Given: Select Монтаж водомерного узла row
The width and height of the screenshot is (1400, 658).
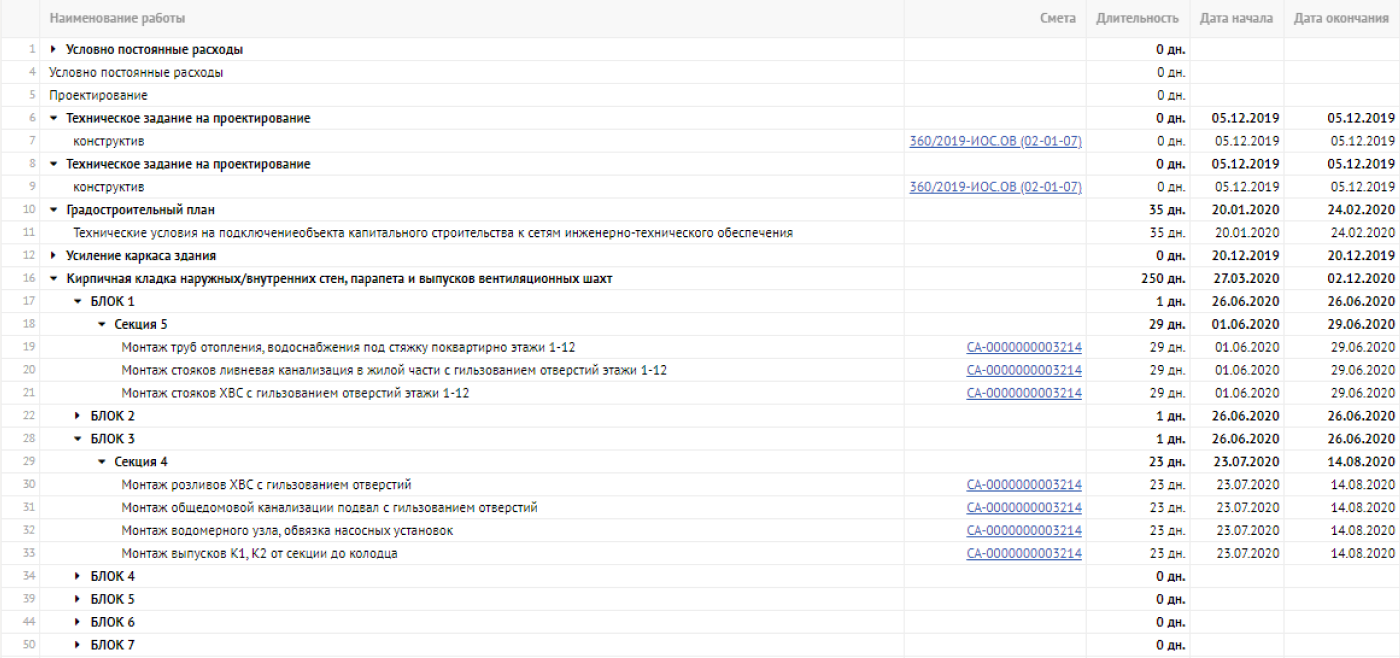Looking at the screenshot, I should (700, 531).
